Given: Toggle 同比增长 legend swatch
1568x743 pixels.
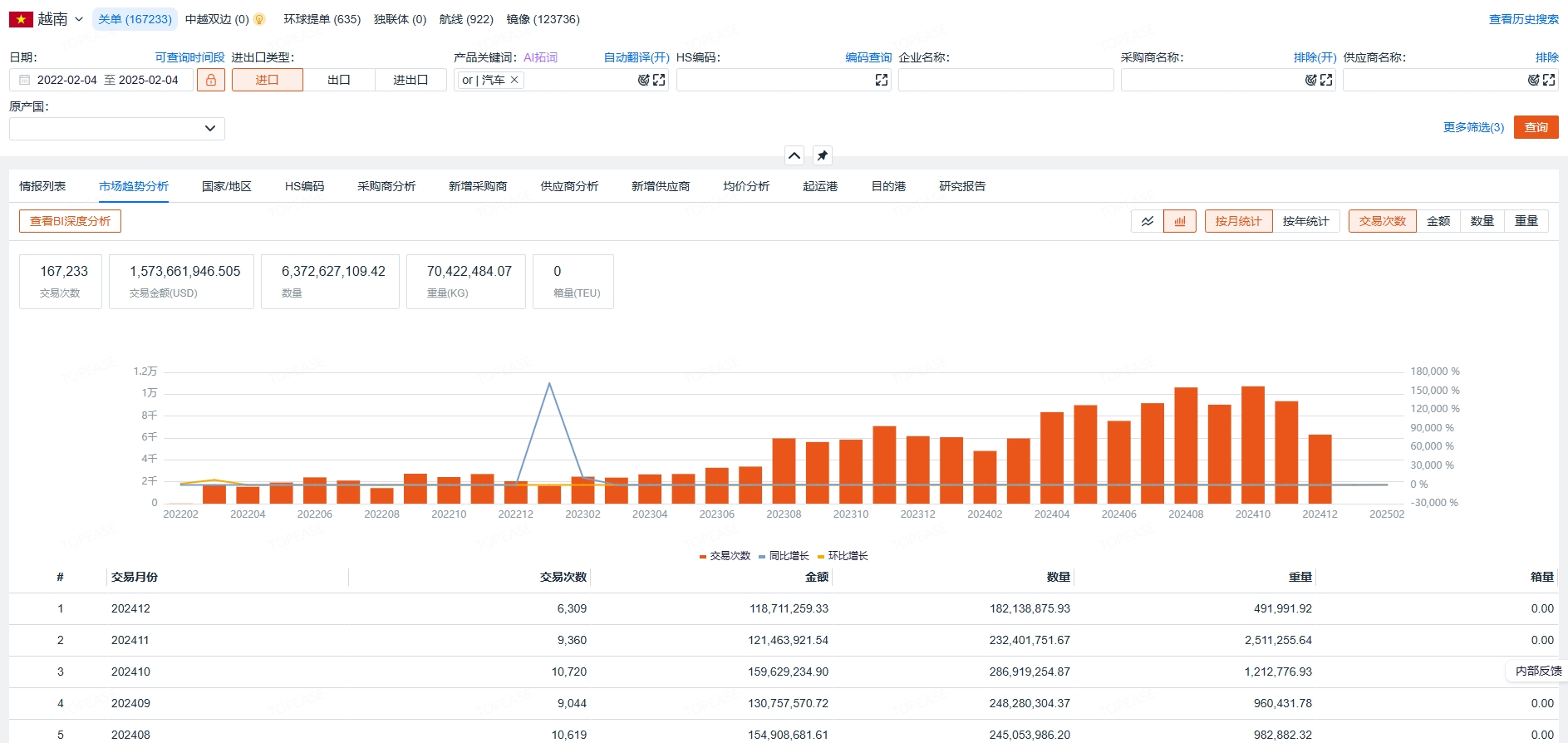Looking at the screenshot, I should [x=762, y=556].
